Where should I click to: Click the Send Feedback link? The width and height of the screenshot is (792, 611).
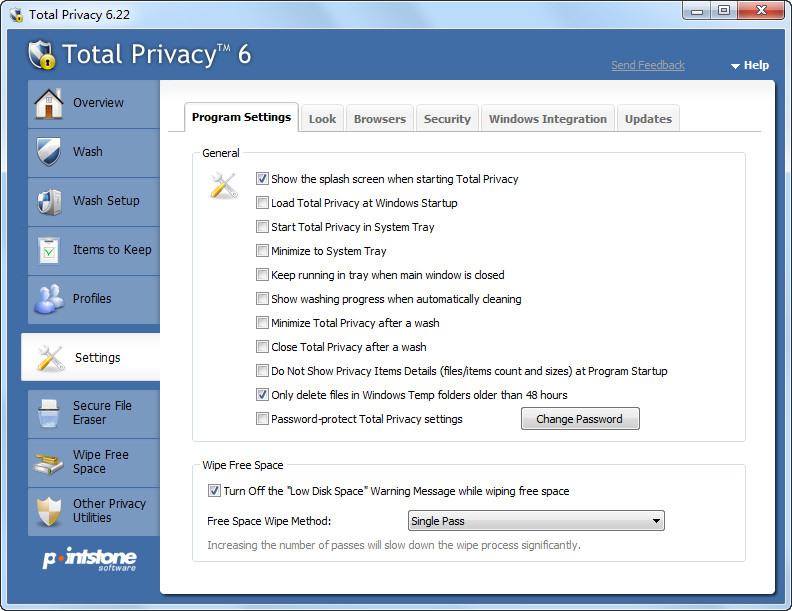(648, 65)
